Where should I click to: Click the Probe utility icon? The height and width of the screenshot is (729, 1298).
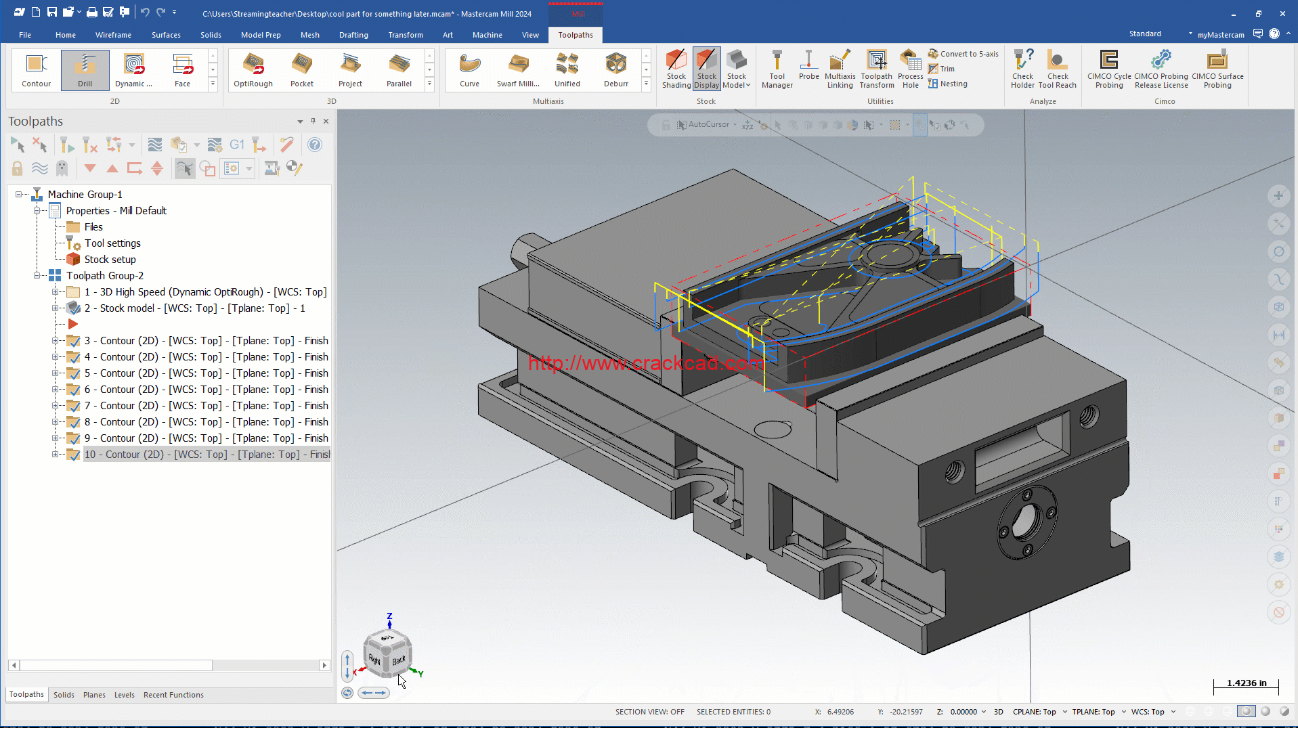pos(809,65)
